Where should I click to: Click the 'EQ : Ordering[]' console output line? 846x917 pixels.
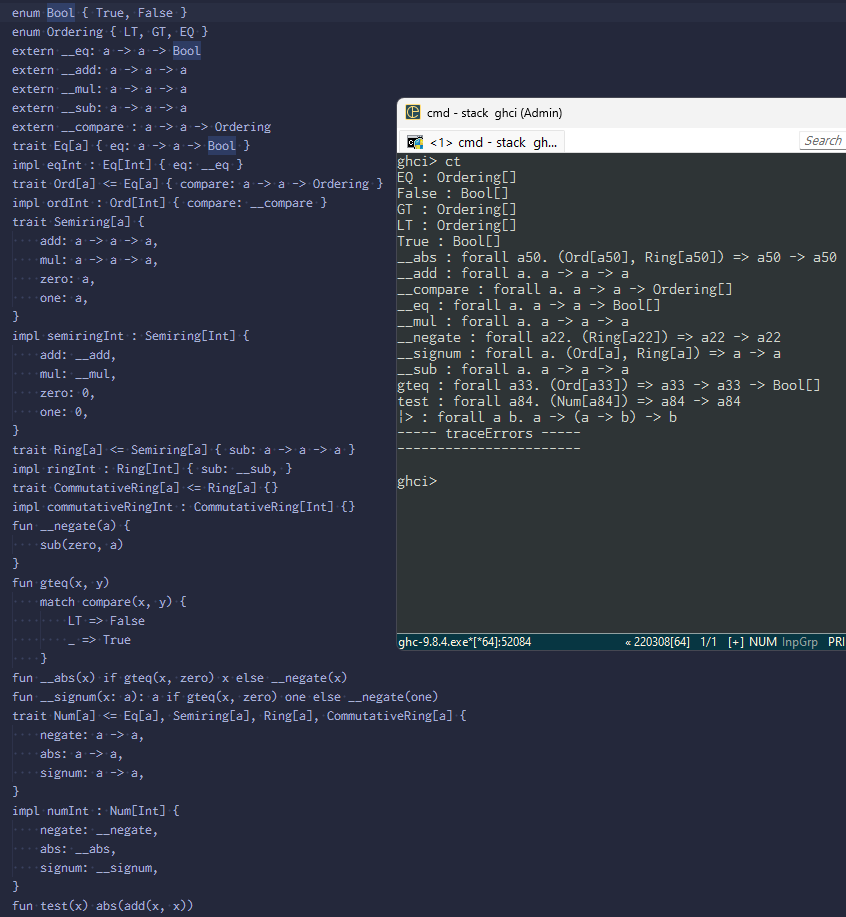(457, 177)
